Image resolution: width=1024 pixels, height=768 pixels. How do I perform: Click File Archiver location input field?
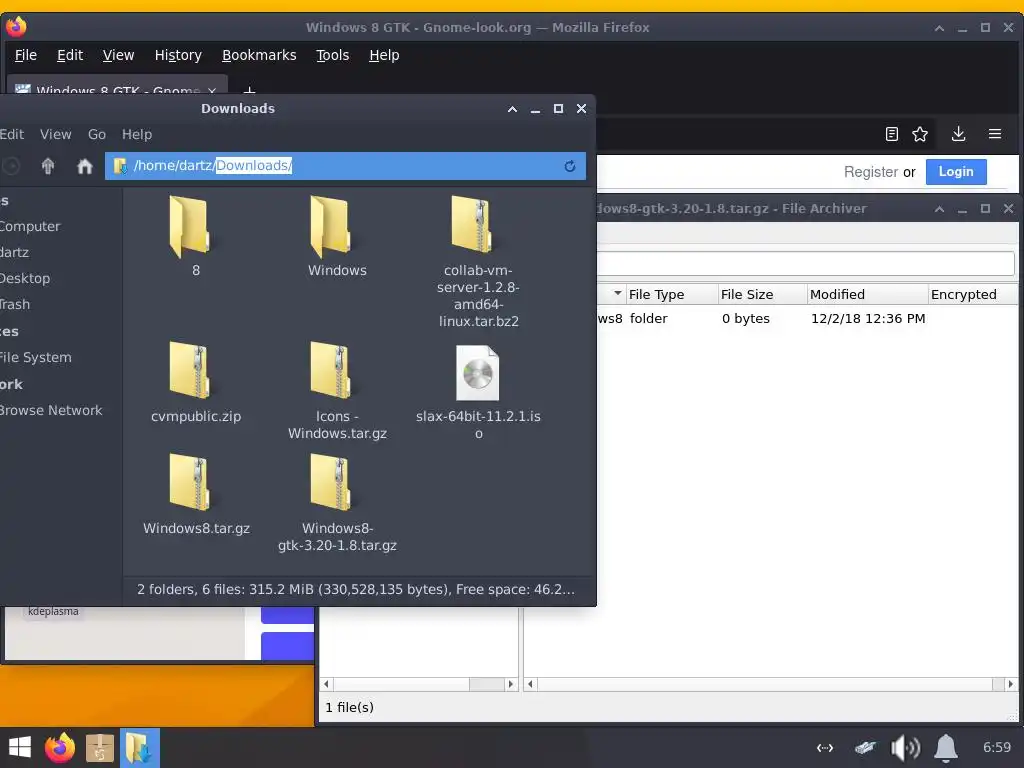tap(805, 264)
